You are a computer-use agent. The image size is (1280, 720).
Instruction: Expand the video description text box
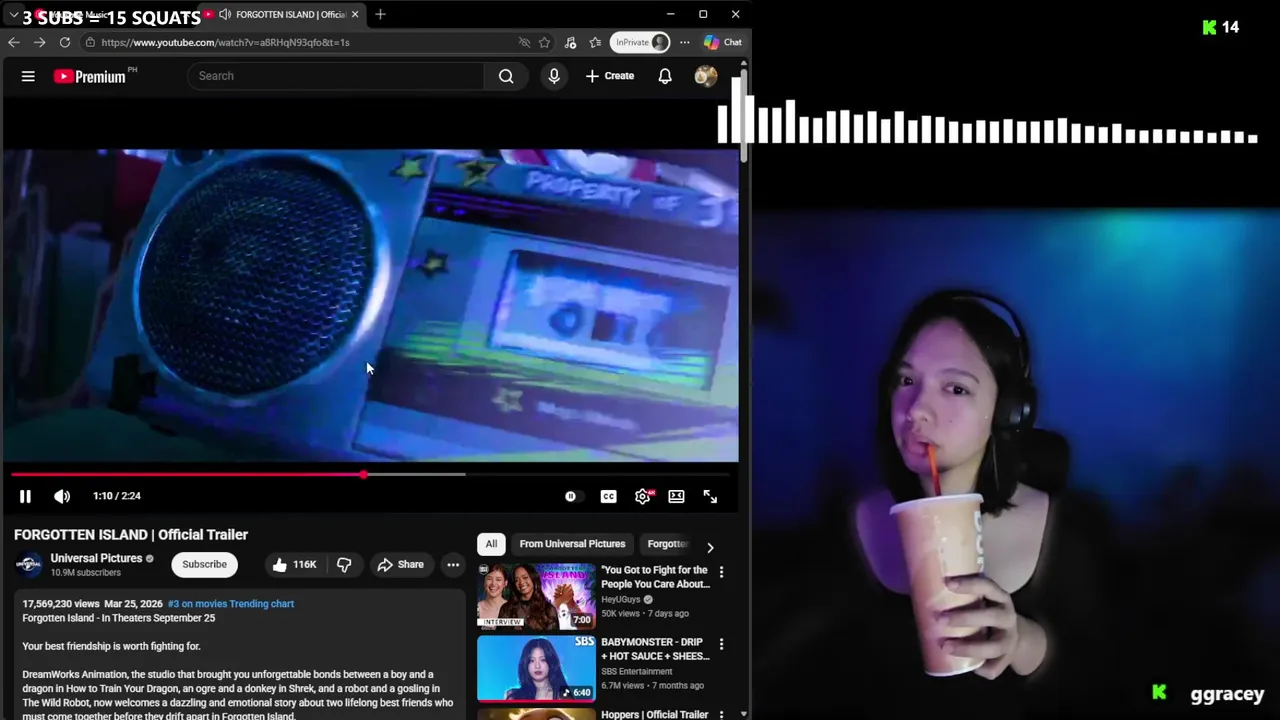click(240, 656)
